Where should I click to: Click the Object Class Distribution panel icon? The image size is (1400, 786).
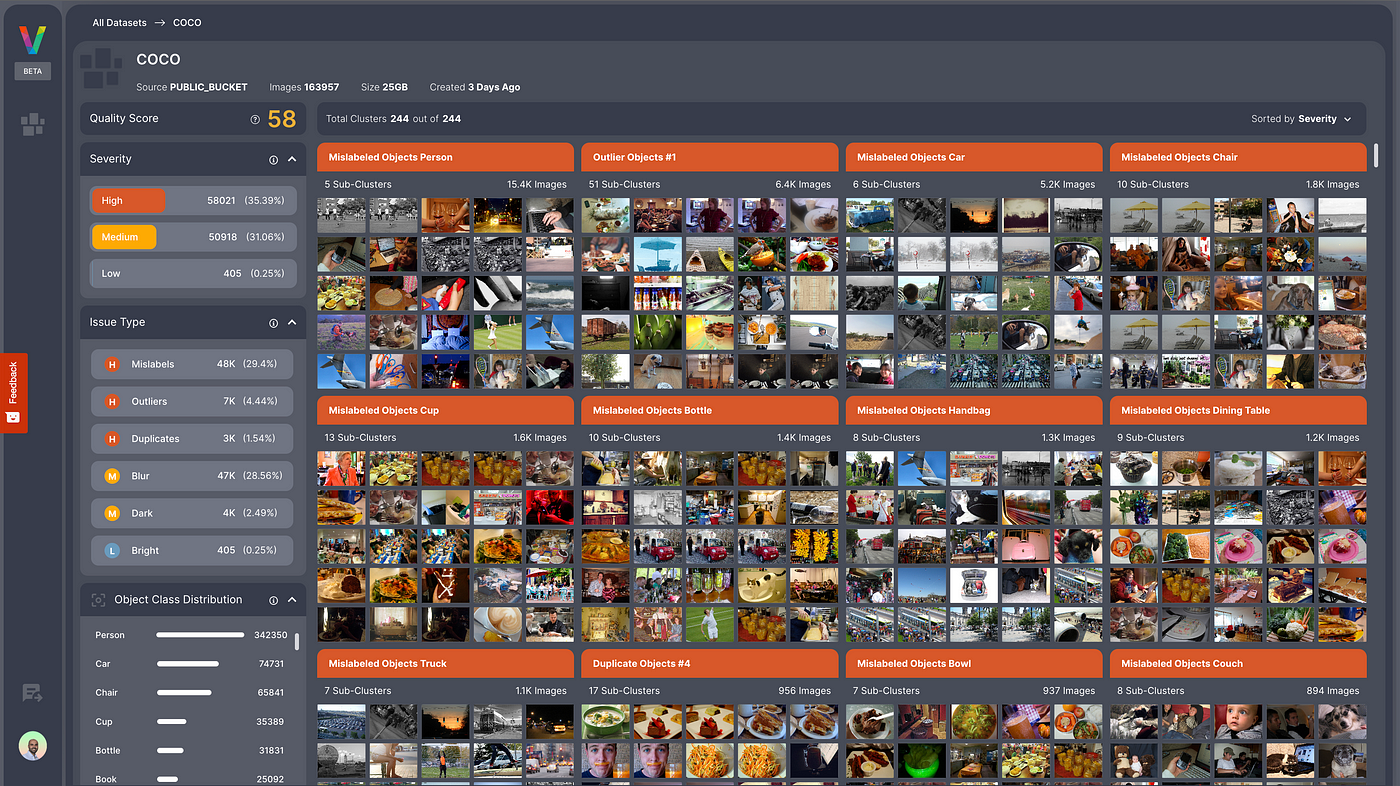coord(98,600)
